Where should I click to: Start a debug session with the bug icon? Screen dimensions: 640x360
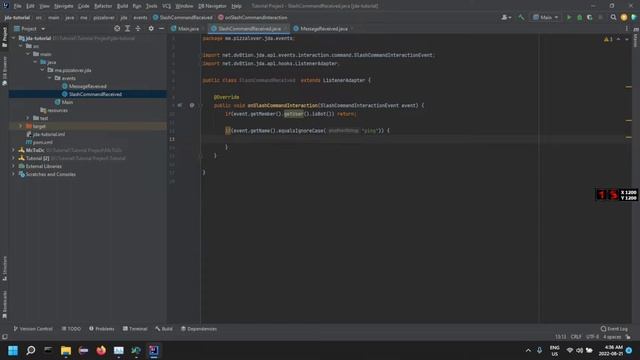tap(579, 18)
